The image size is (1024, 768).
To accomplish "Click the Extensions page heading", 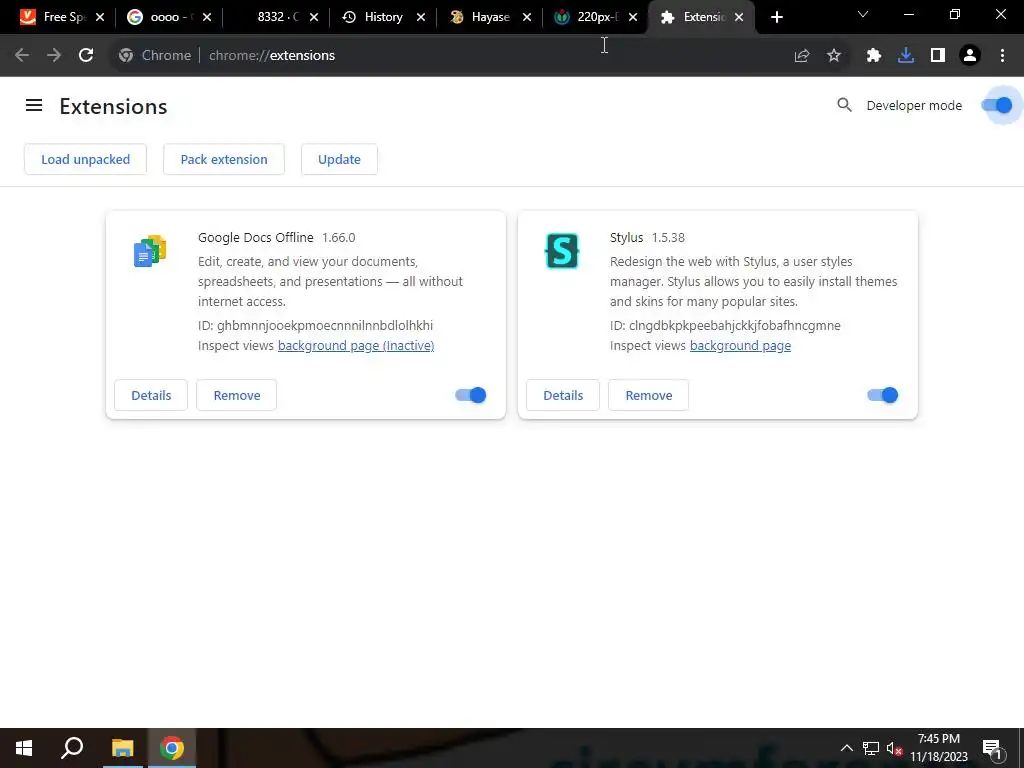I will tap(114, 106).
